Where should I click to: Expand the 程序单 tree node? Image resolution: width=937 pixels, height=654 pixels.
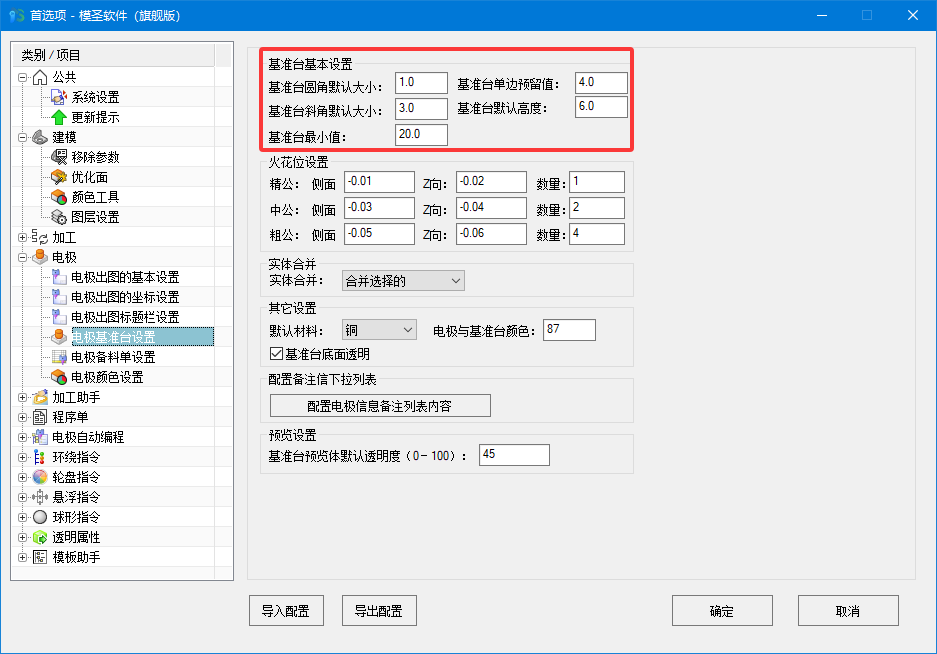23,417
